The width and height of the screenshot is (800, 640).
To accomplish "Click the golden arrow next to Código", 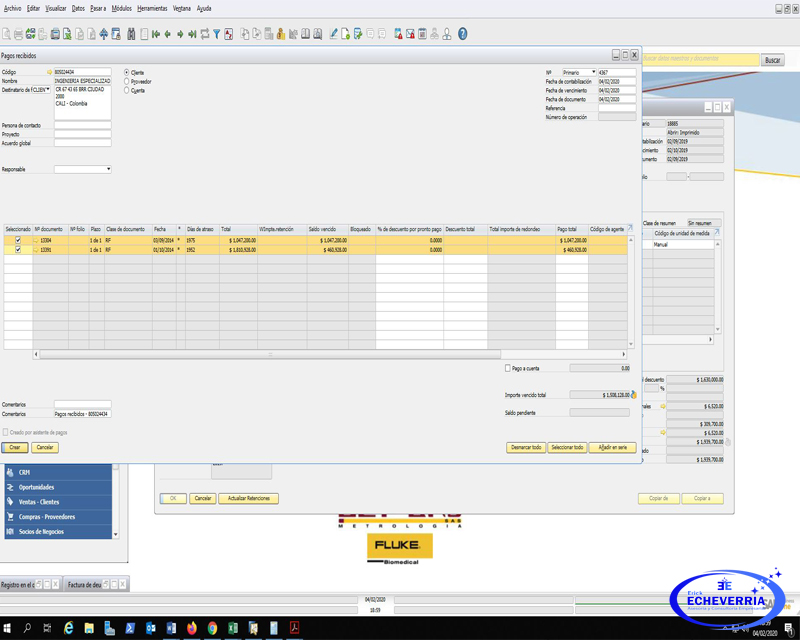I will tap(49, 72).
